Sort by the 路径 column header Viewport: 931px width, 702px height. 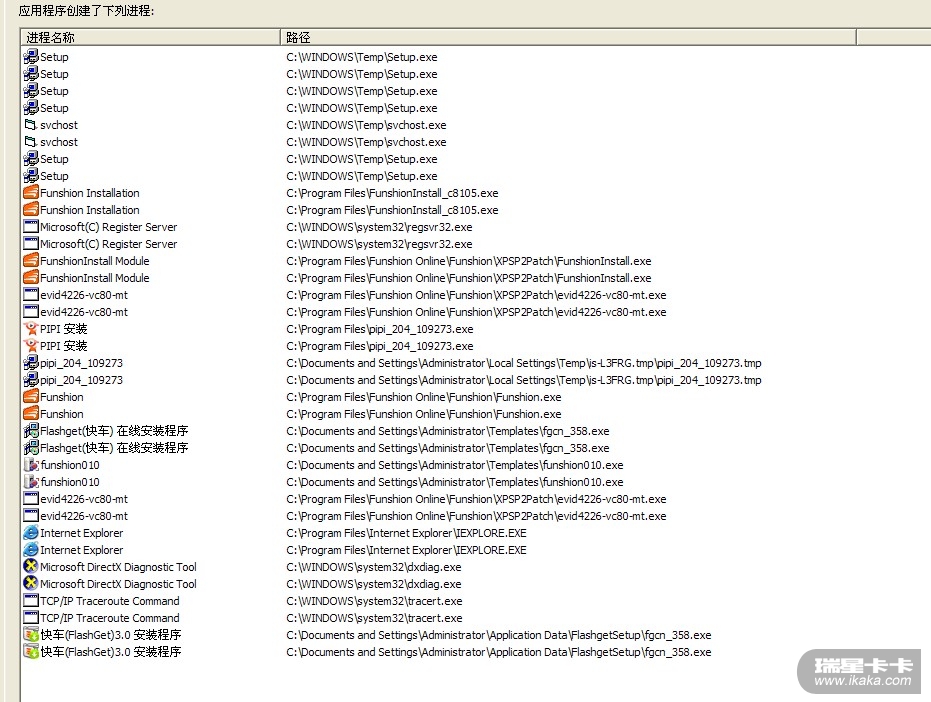568,37
